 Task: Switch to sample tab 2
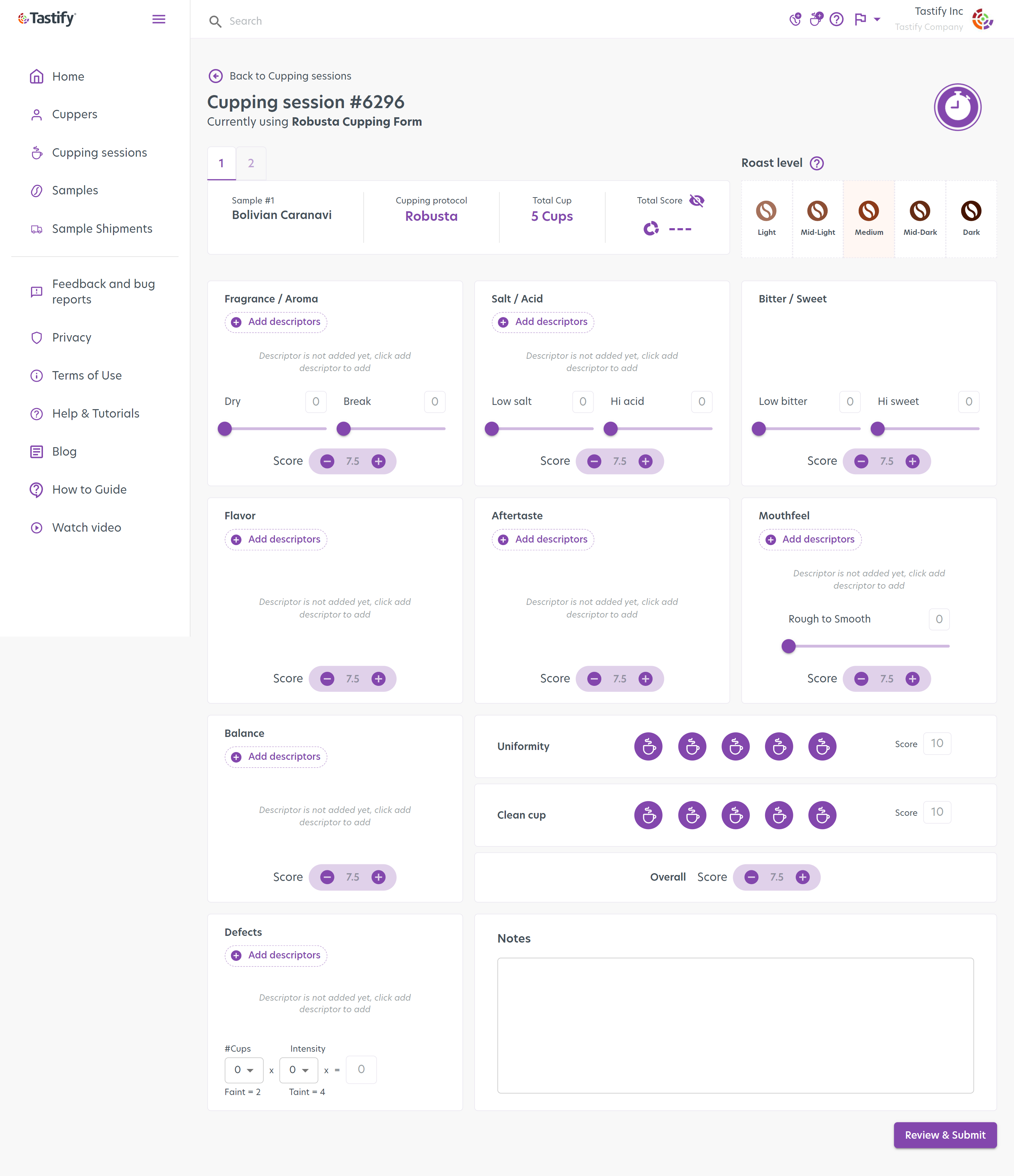251,163
